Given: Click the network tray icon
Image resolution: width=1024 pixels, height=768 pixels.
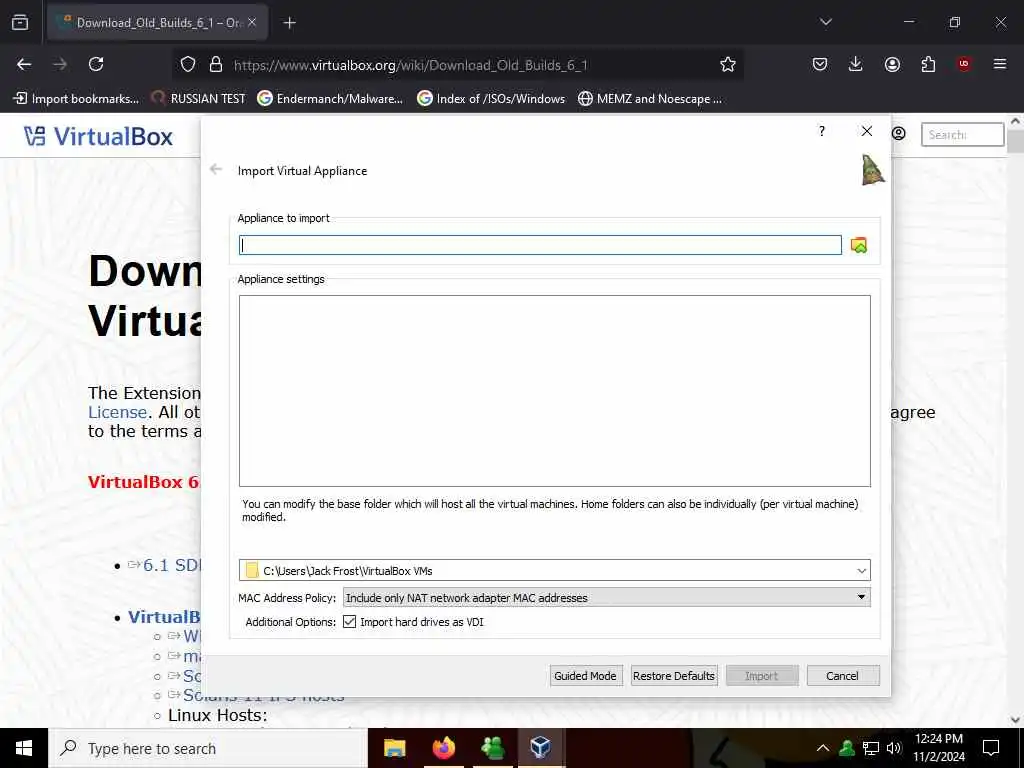Looking at the screenshot, I should 871,748.
